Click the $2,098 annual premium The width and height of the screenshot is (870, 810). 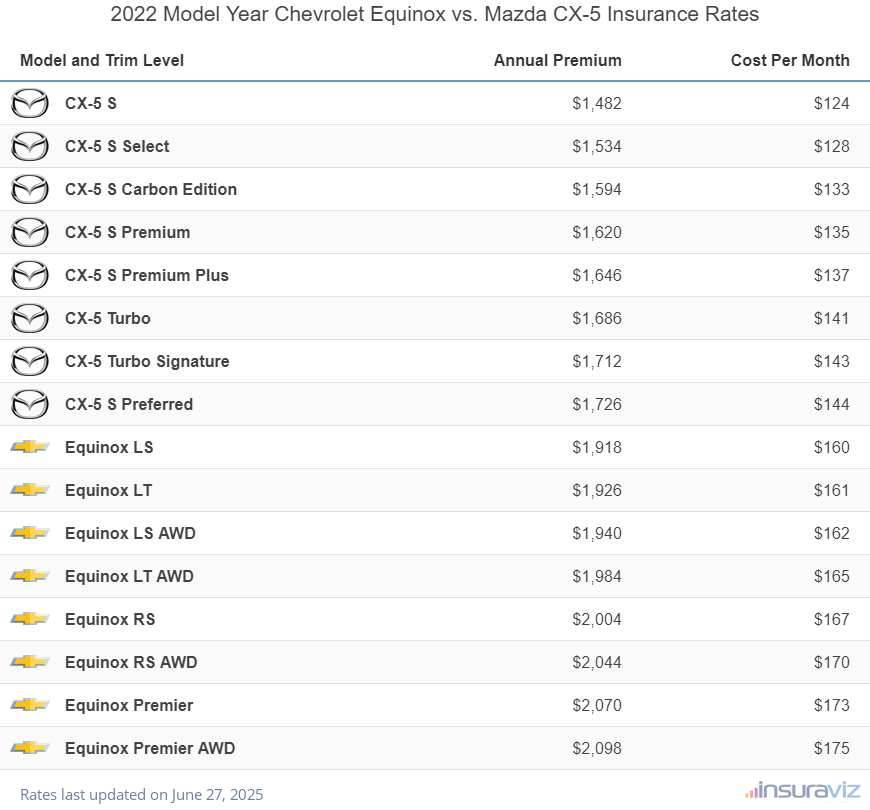click(597, 748)
